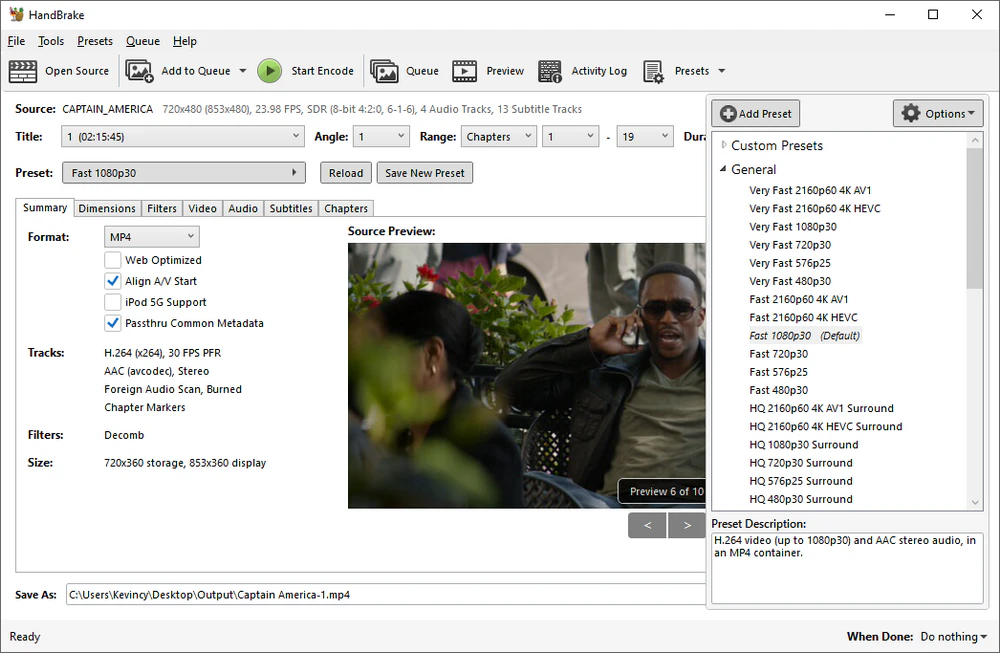Switch to the Subtitles tab
1000x653 pixels.
pos(291,209)
